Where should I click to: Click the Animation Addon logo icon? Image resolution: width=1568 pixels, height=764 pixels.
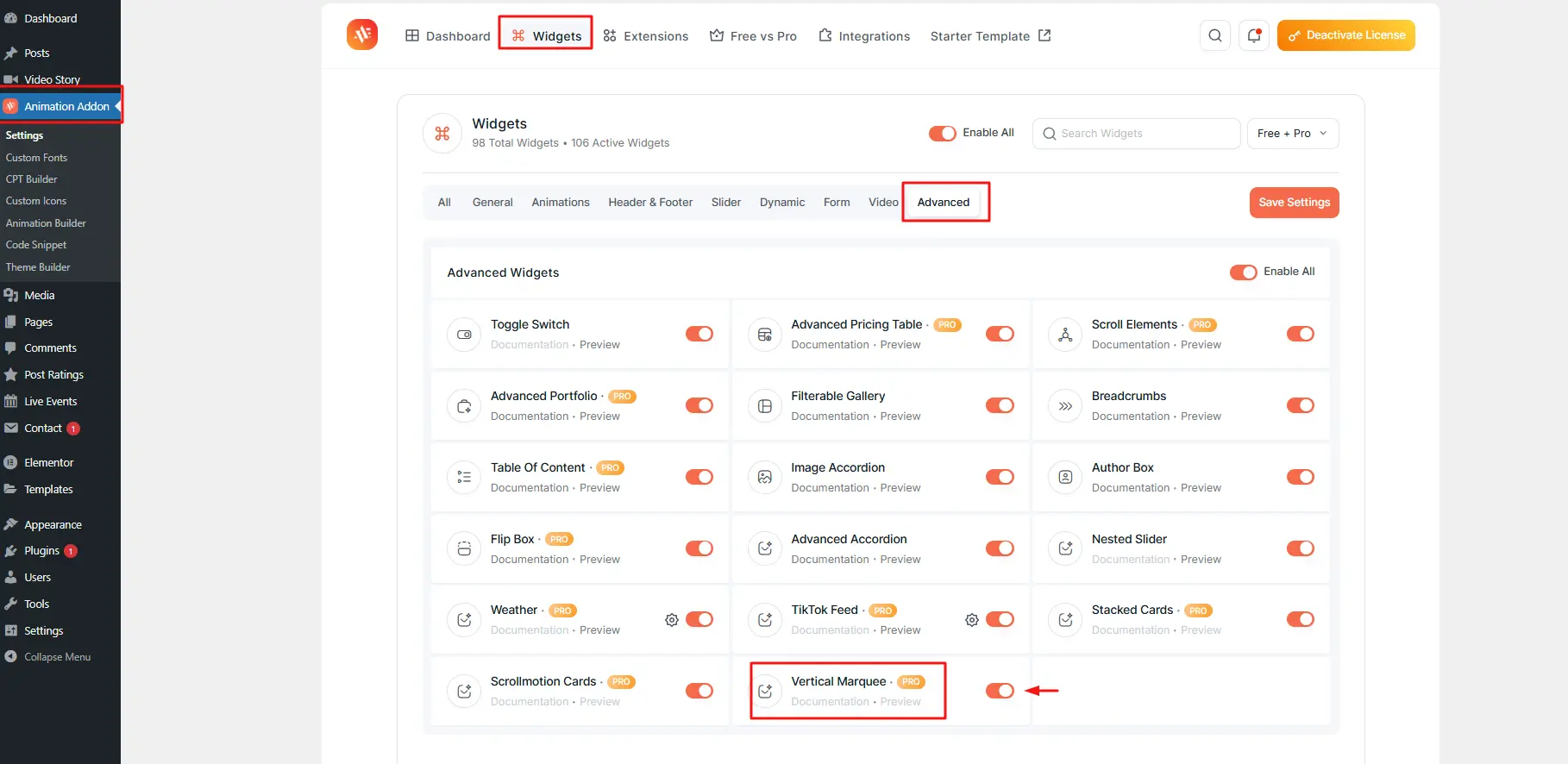362,34
